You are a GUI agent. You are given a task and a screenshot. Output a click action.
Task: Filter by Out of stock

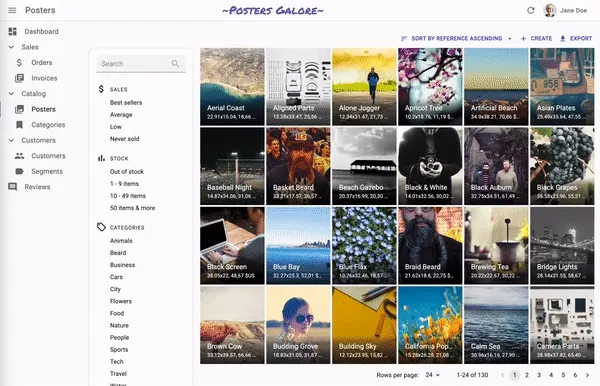coord(127,172)
